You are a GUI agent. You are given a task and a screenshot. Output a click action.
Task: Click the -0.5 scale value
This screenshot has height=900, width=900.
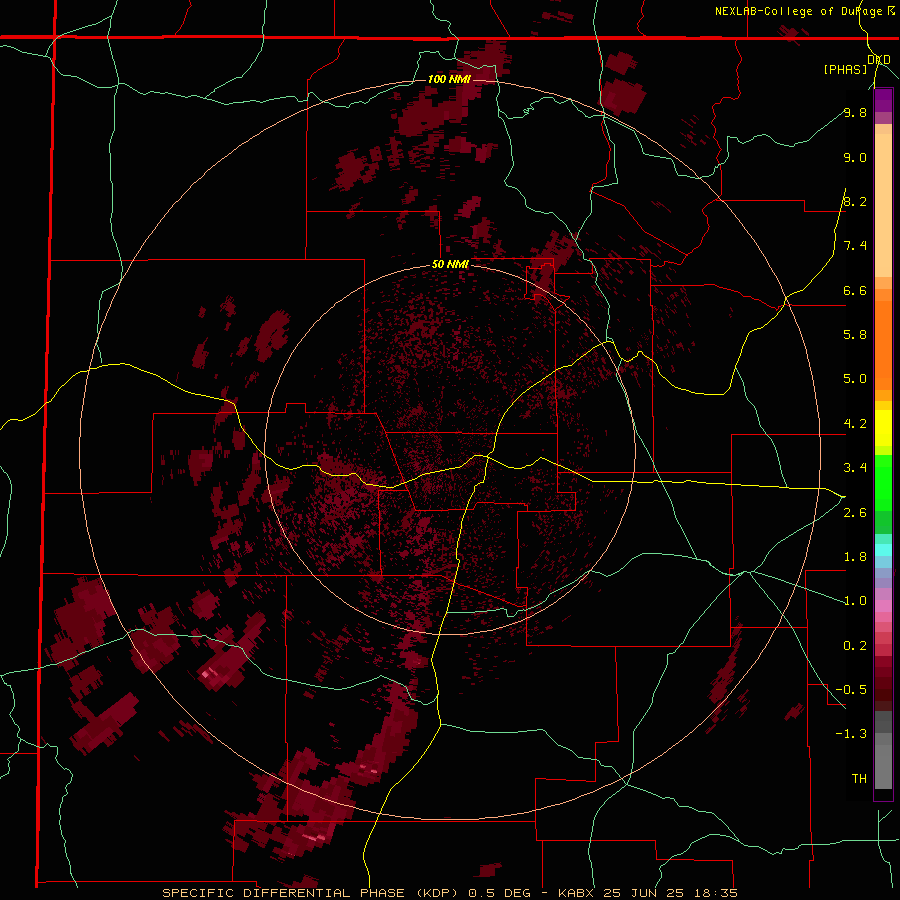pos(851,689)
